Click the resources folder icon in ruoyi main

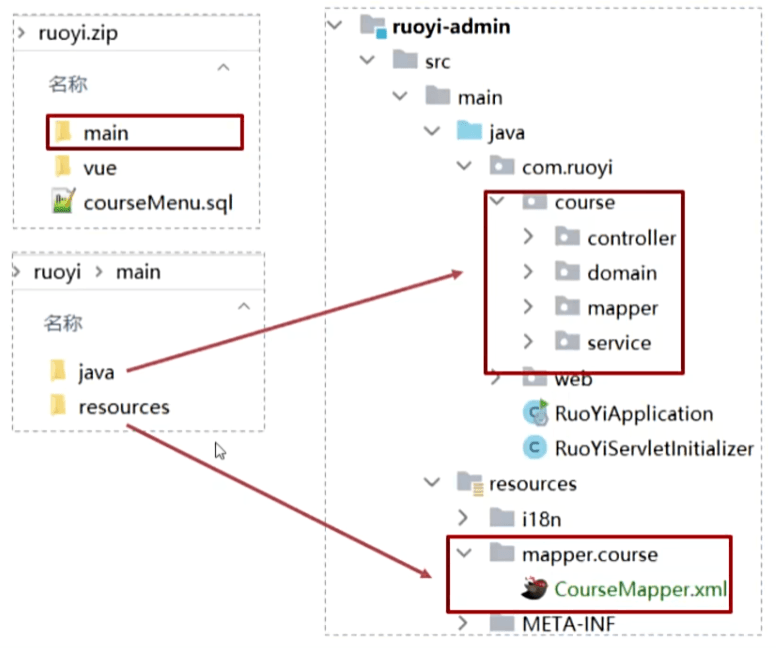click(58, 405)
